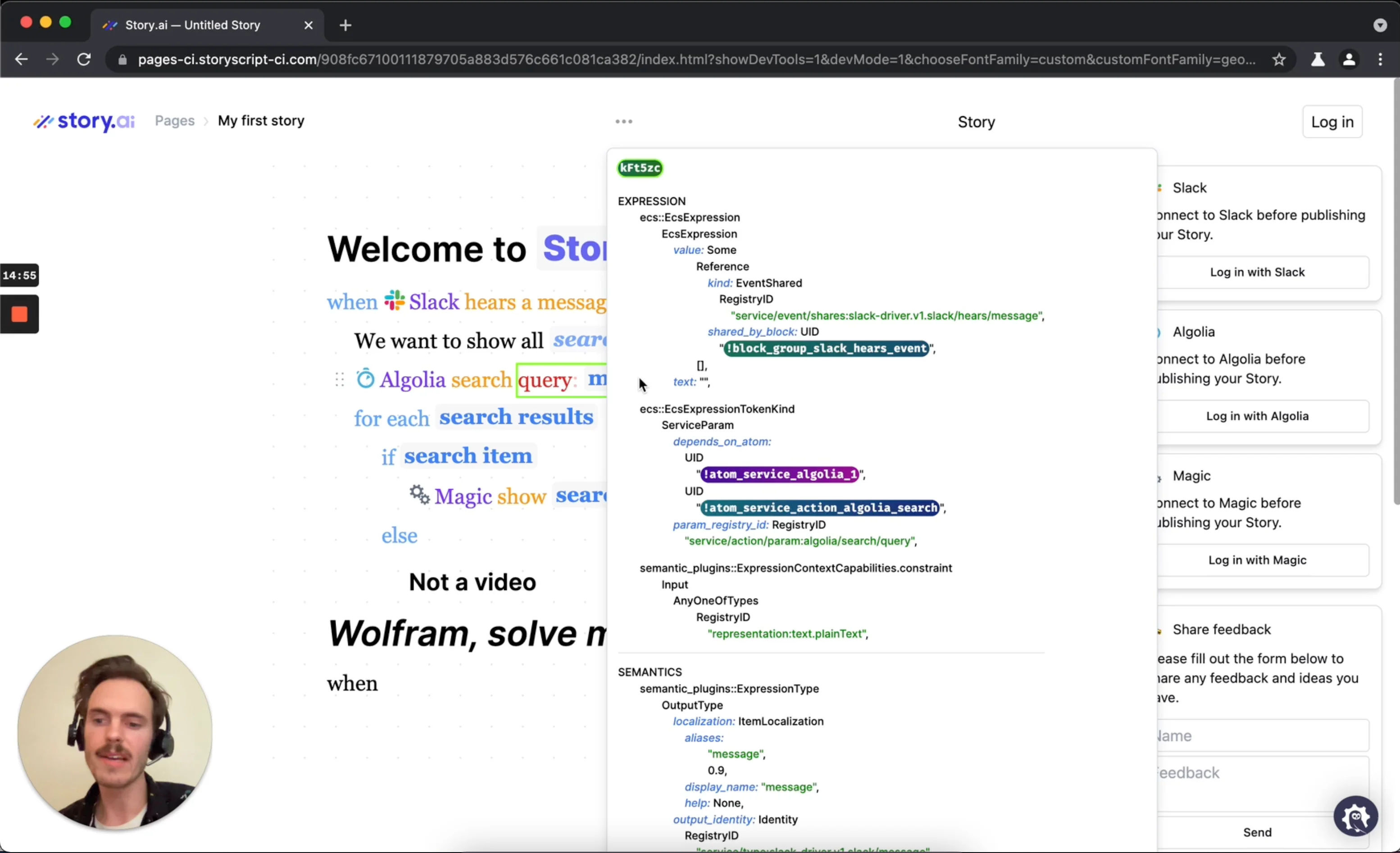
Task: Click the Log in button
Action: point(1332,122)
